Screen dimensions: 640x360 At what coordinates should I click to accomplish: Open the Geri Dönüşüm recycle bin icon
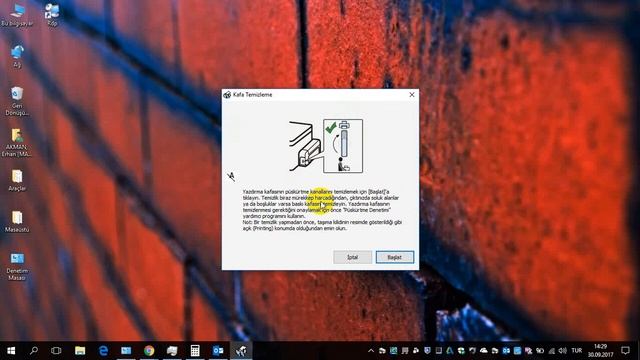[17, 101]
